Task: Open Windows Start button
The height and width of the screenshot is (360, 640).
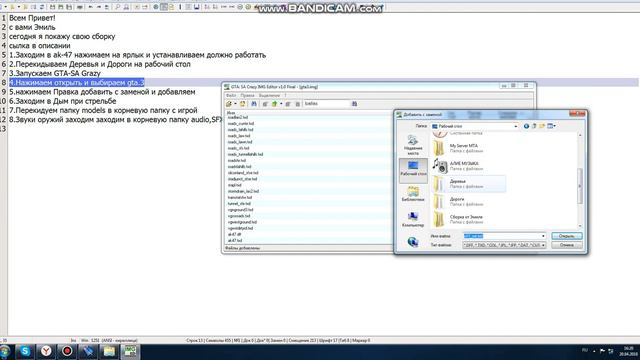Action: tap(5, 351)
